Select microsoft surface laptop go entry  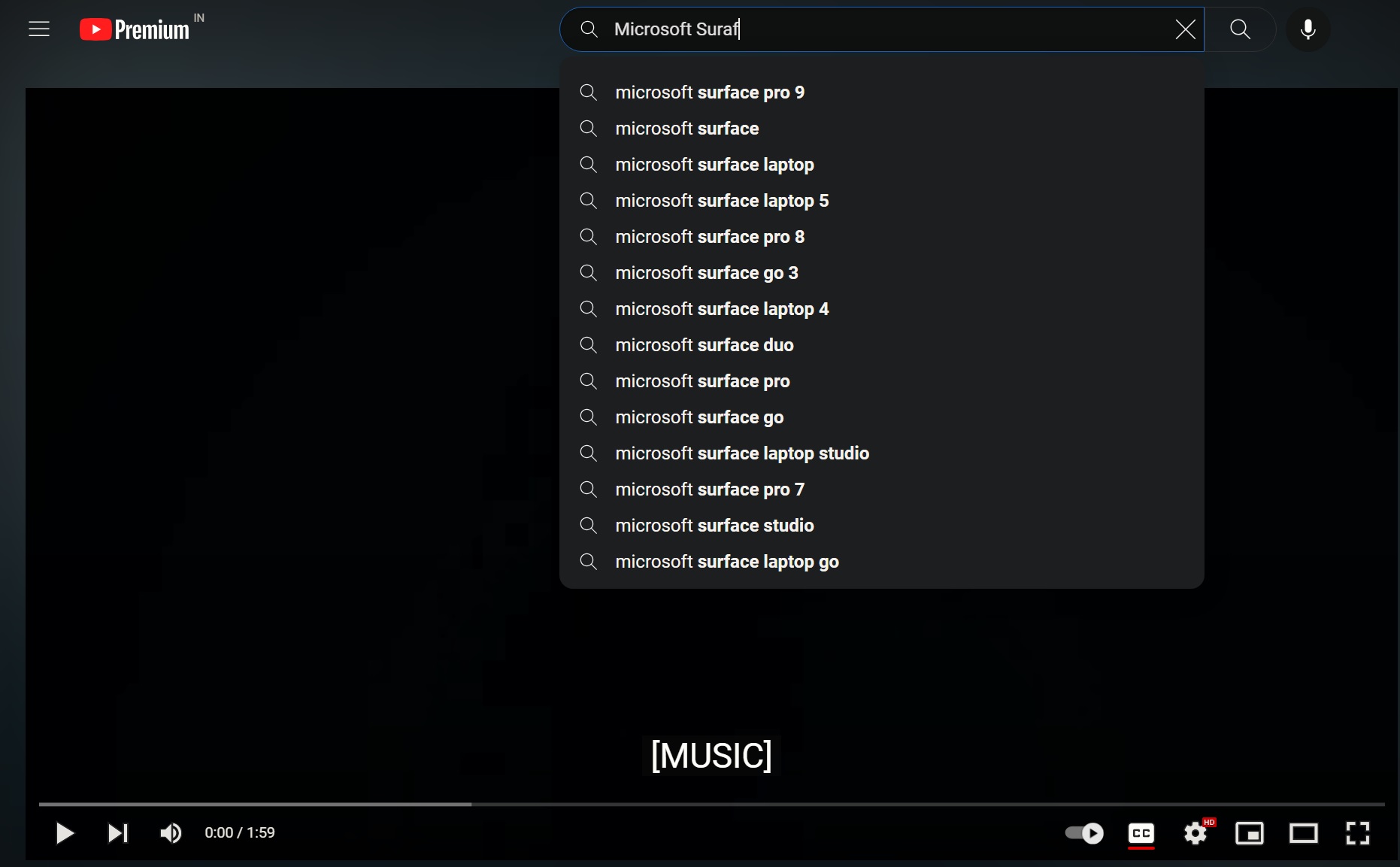tap(726, 562)
